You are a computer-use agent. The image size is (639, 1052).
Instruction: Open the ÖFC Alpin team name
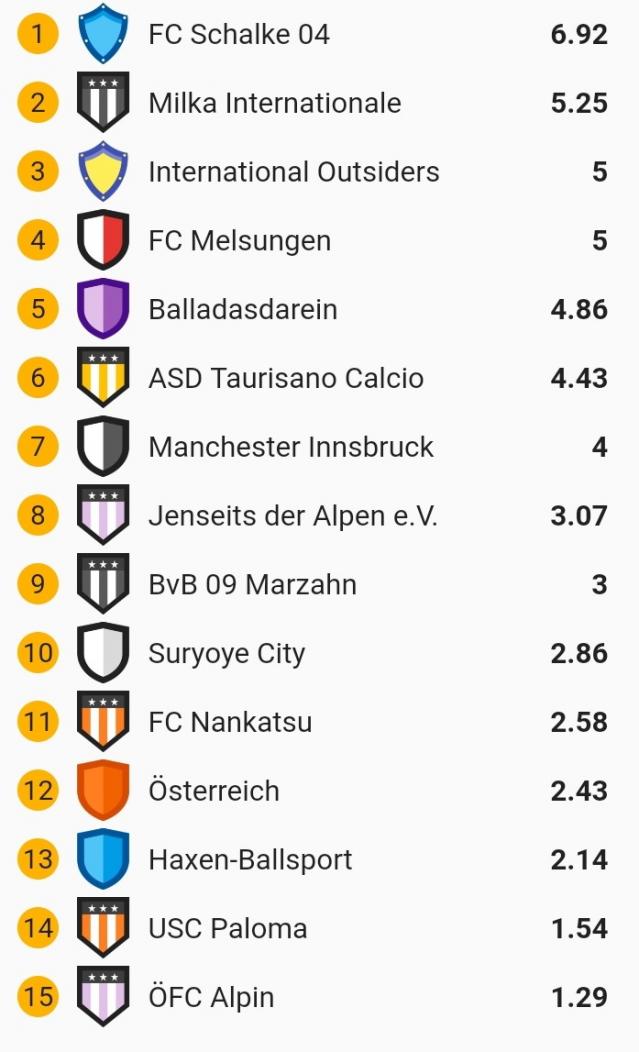tap(211, 997)
